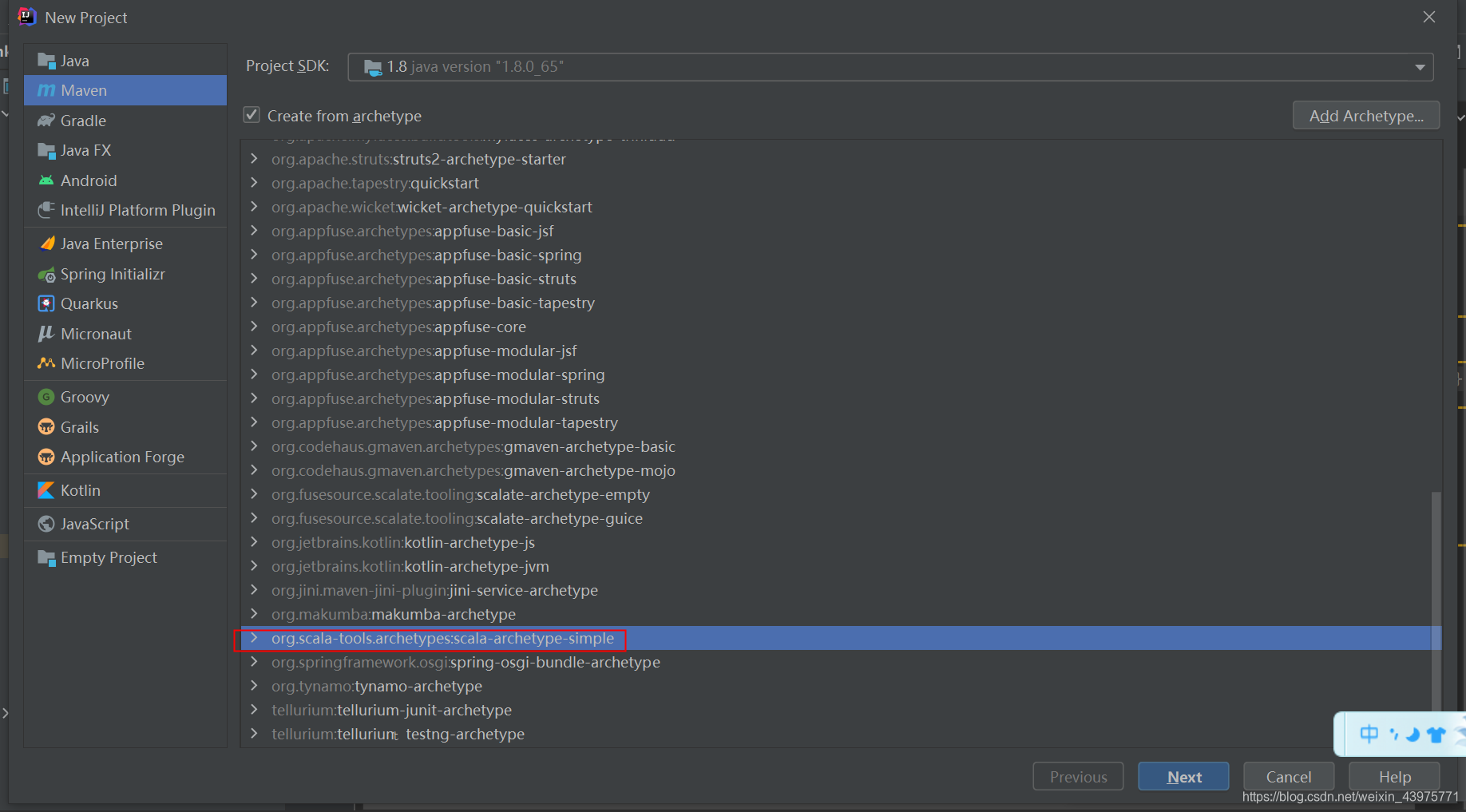Viewport: 1466px width, 812px height.
Task: Expand appfuse-basic-jsf archetype node
Action: (254, 231)
